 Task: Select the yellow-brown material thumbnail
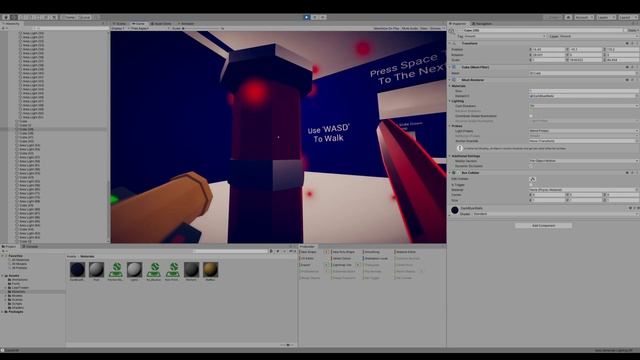210,270
